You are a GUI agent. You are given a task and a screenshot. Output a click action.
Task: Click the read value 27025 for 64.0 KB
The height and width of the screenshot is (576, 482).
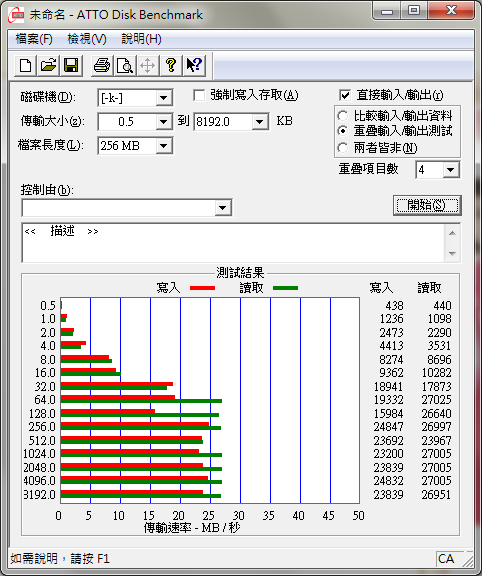coord(436,400)
